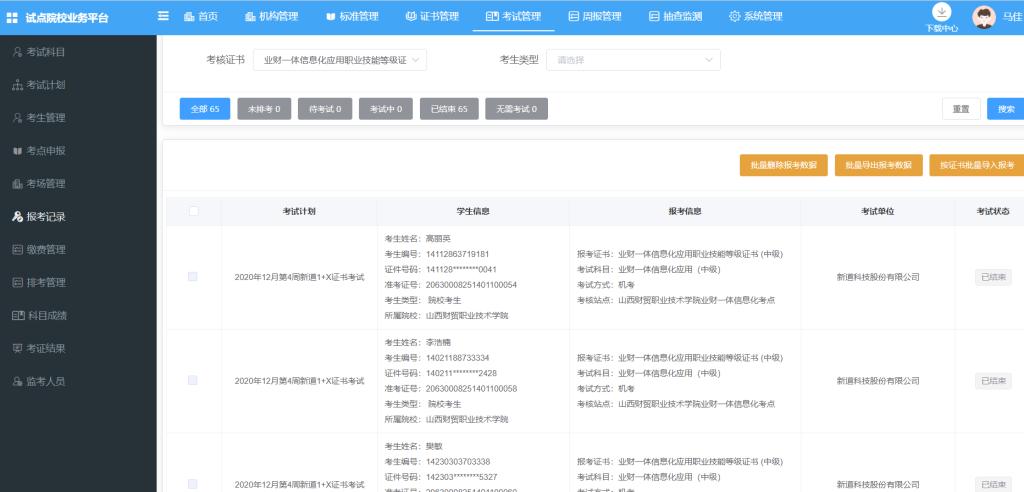Select the 已结束 65 filter tab
The width and height of the screenshot is (1024, 492).
[x=449, y=109]
